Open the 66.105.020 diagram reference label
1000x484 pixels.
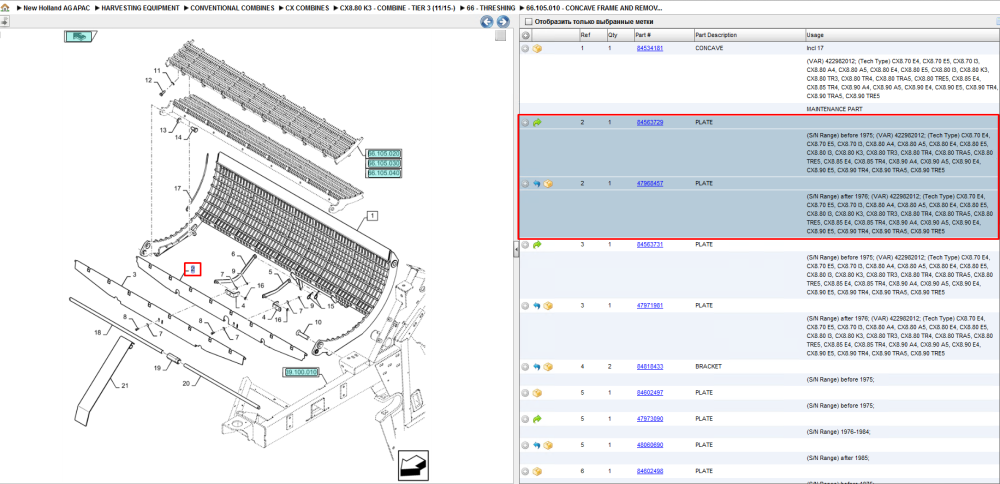(383, 154)
